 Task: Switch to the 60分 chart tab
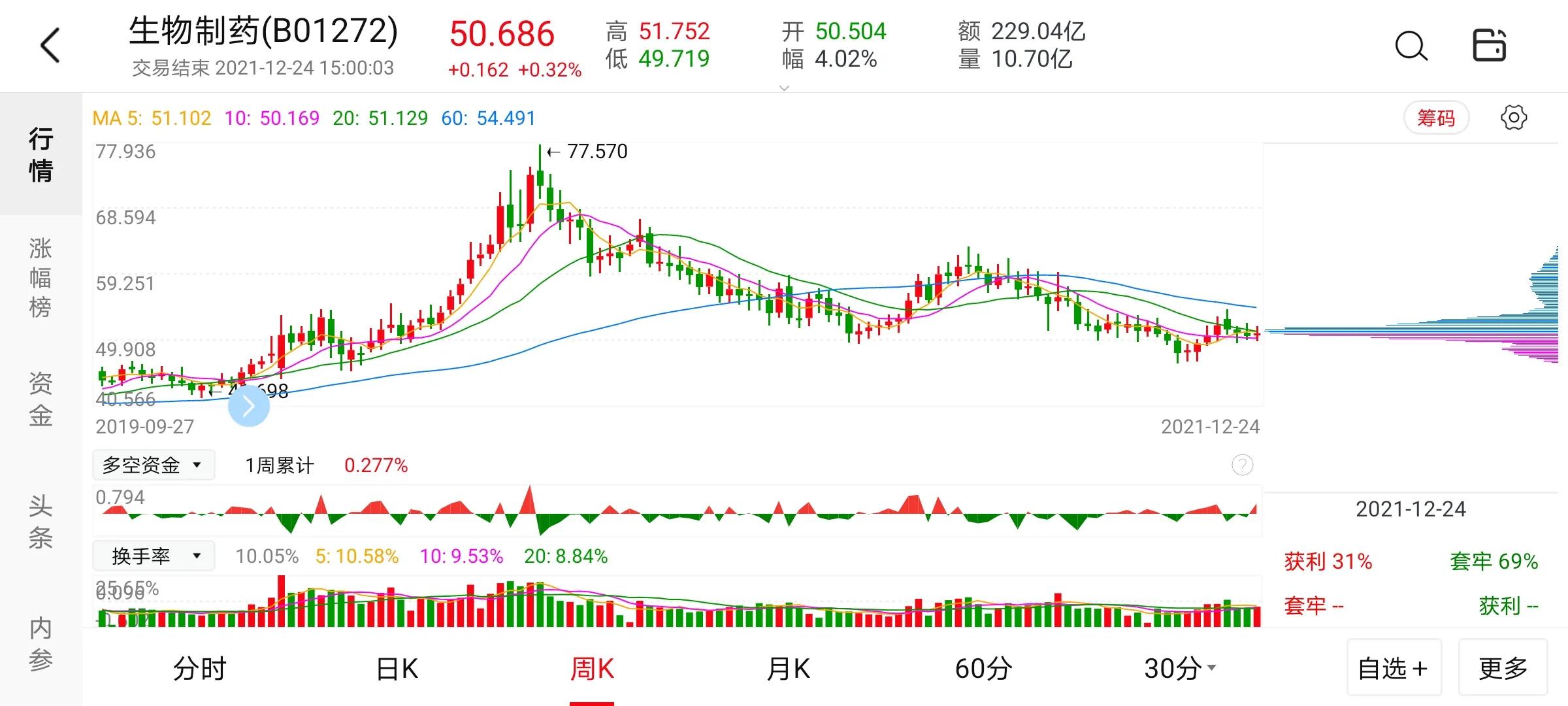click(x=983, y=669)
